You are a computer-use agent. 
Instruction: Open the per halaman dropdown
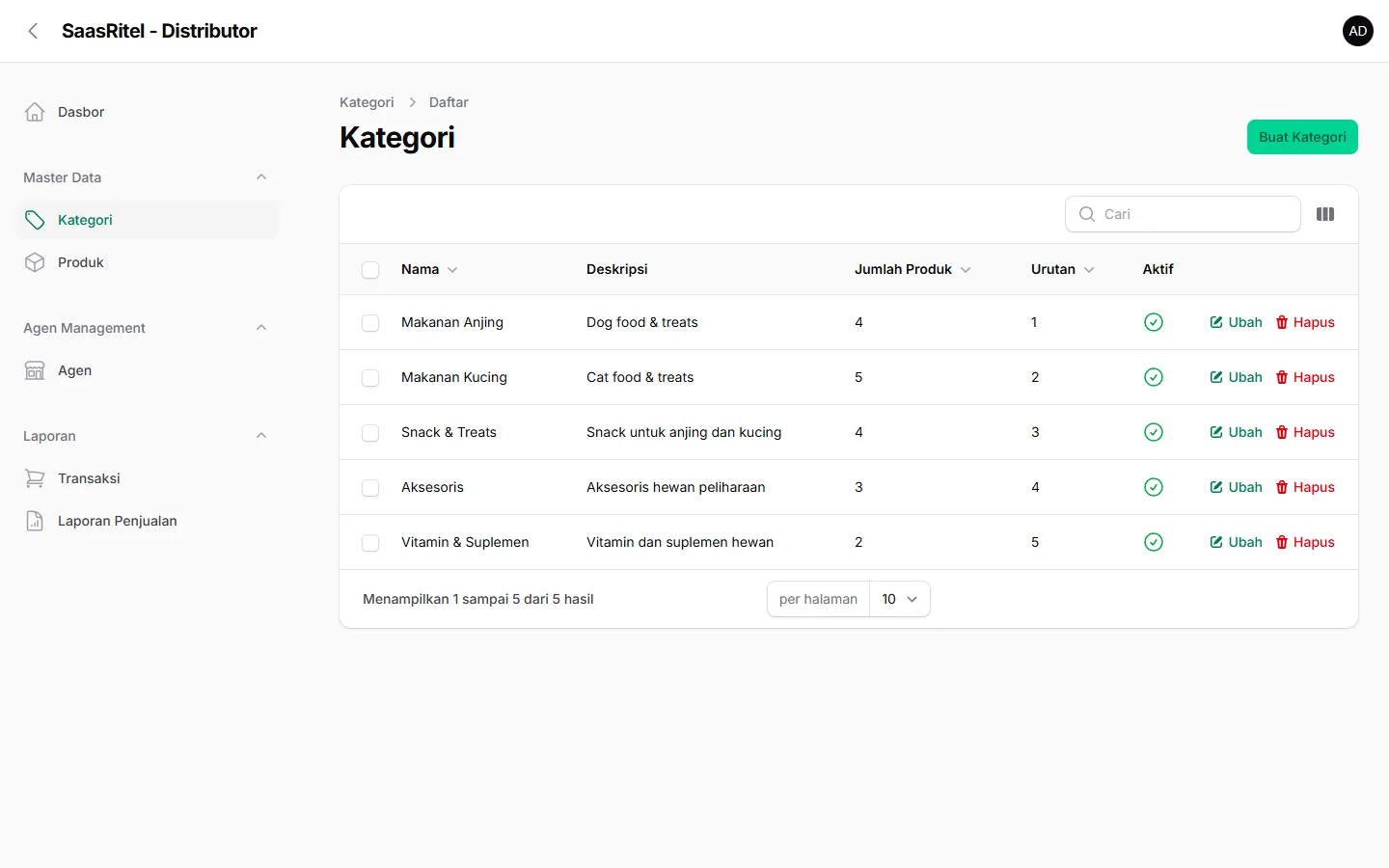900,599
